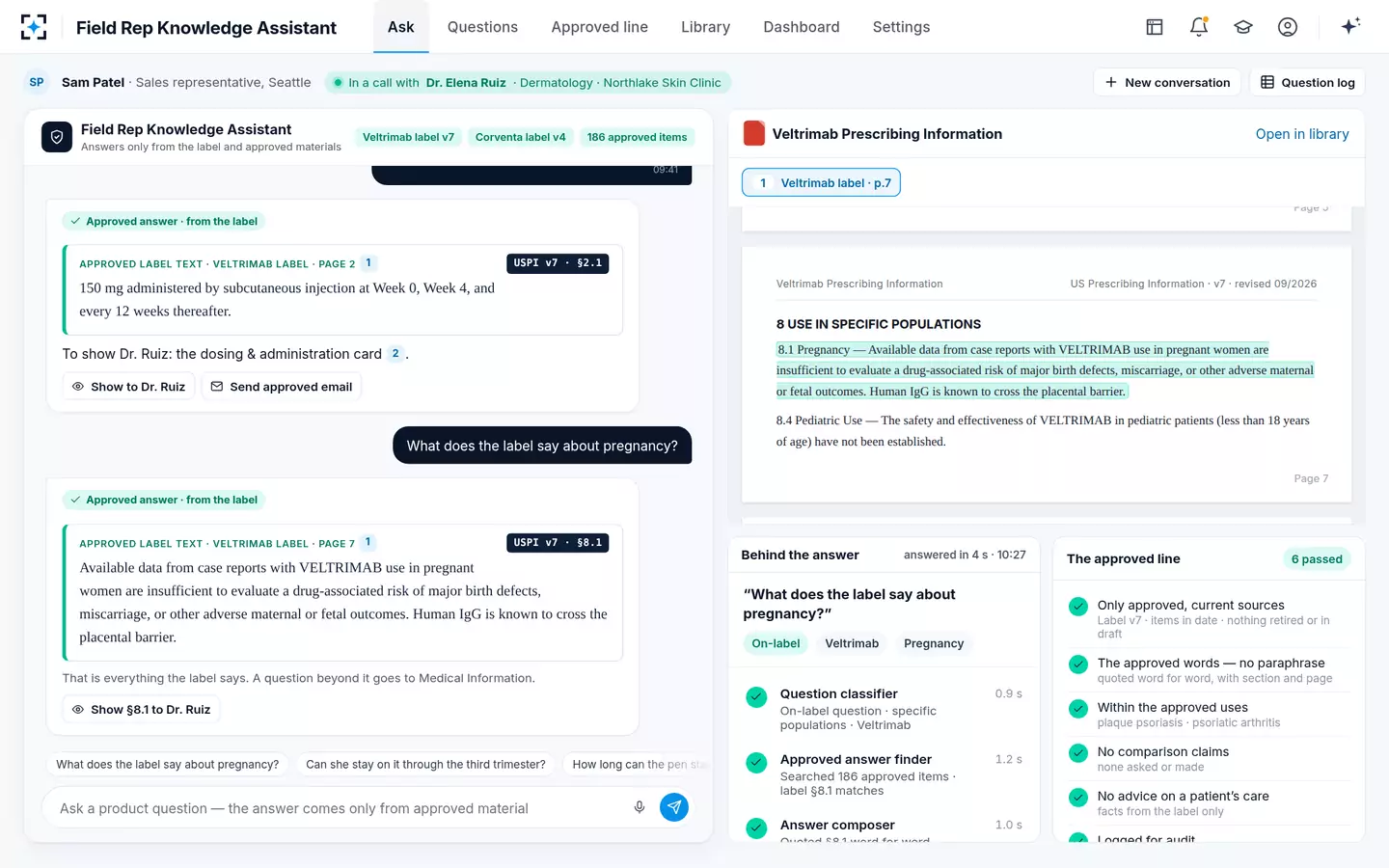Click Show to Dr. Ruiz button
This screenshot has height=868, width=1389.
click(128, 387)
